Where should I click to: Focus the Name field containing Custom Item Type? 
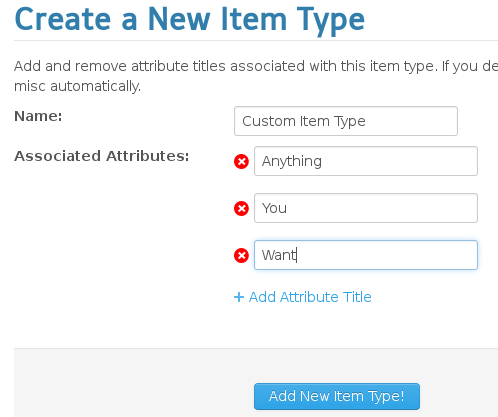point(346,121)
